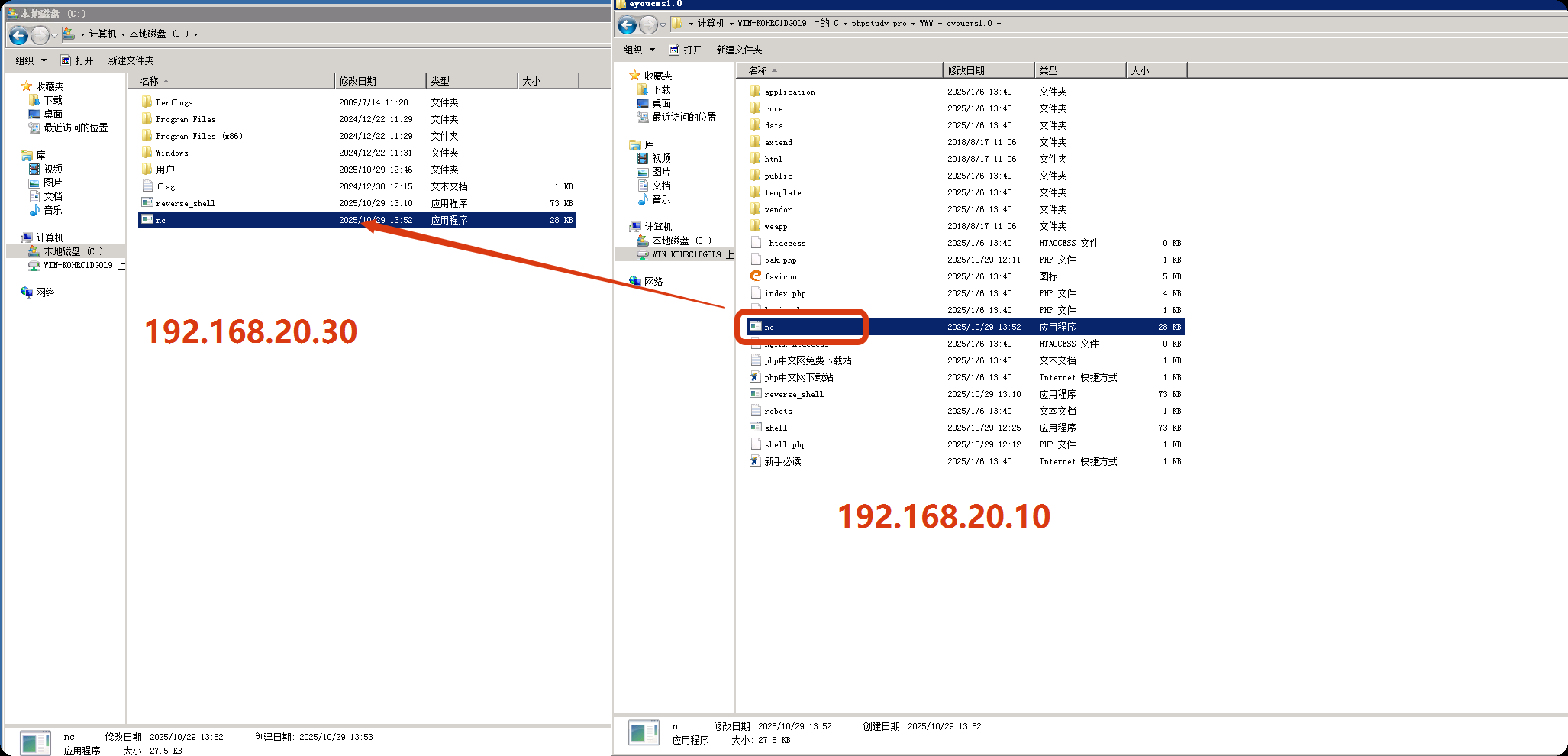Open the favicon icon file
Viewport: 1568px width, 756px height.
(756, 276)
